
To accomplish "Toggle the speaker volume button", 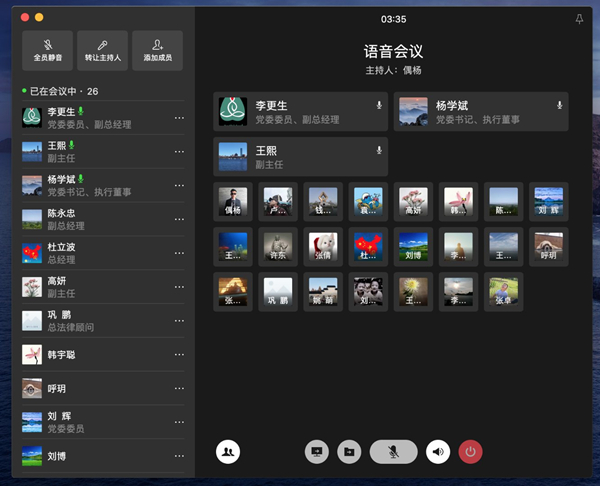I will (x=438, y=452).
